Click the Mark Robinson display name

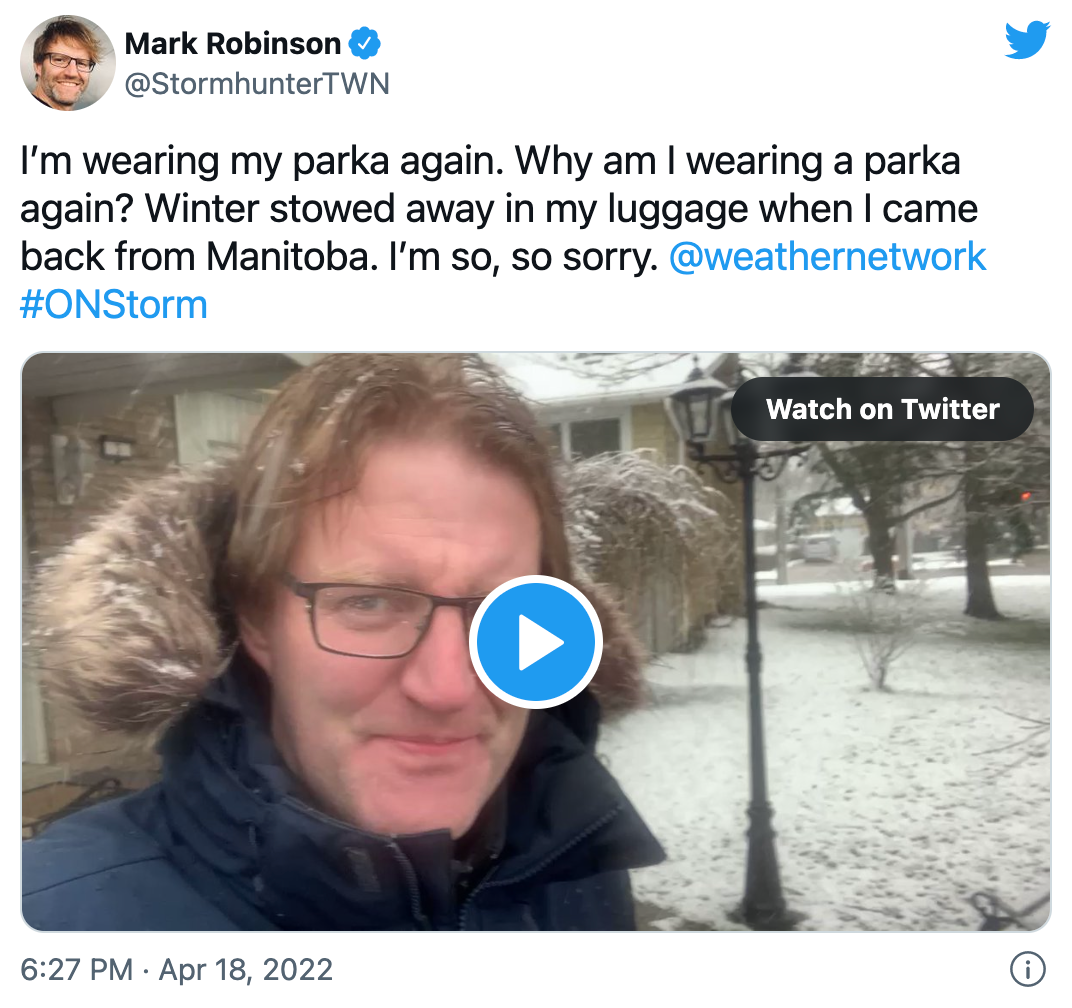232,44
